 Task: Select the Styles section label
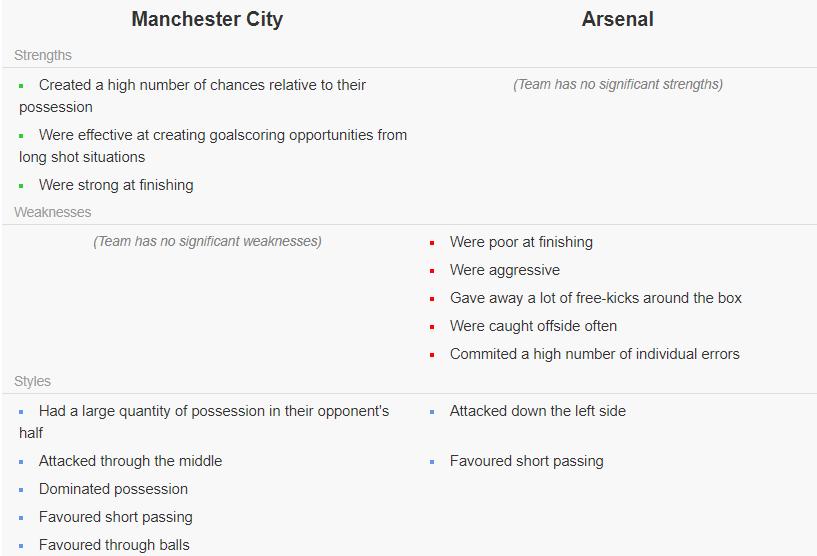(x=32, y=381)
